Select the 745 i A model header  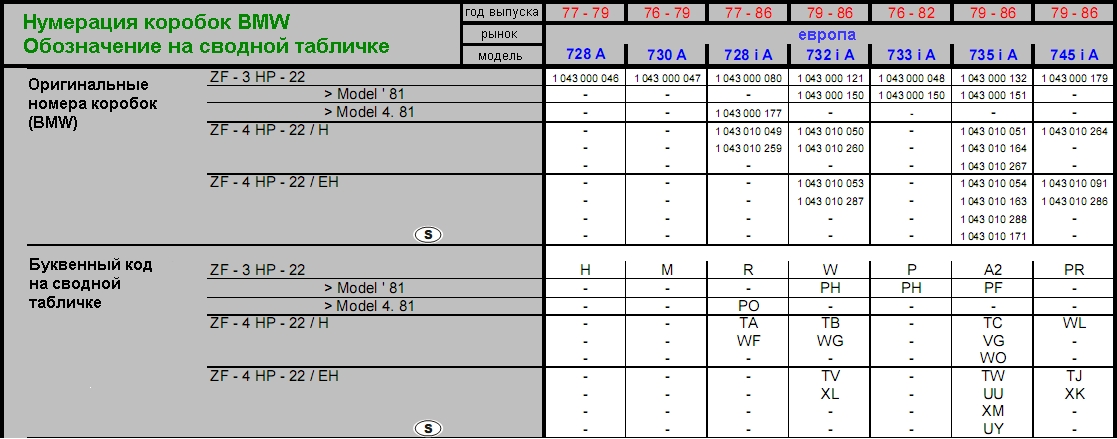tap(1075, 55)
